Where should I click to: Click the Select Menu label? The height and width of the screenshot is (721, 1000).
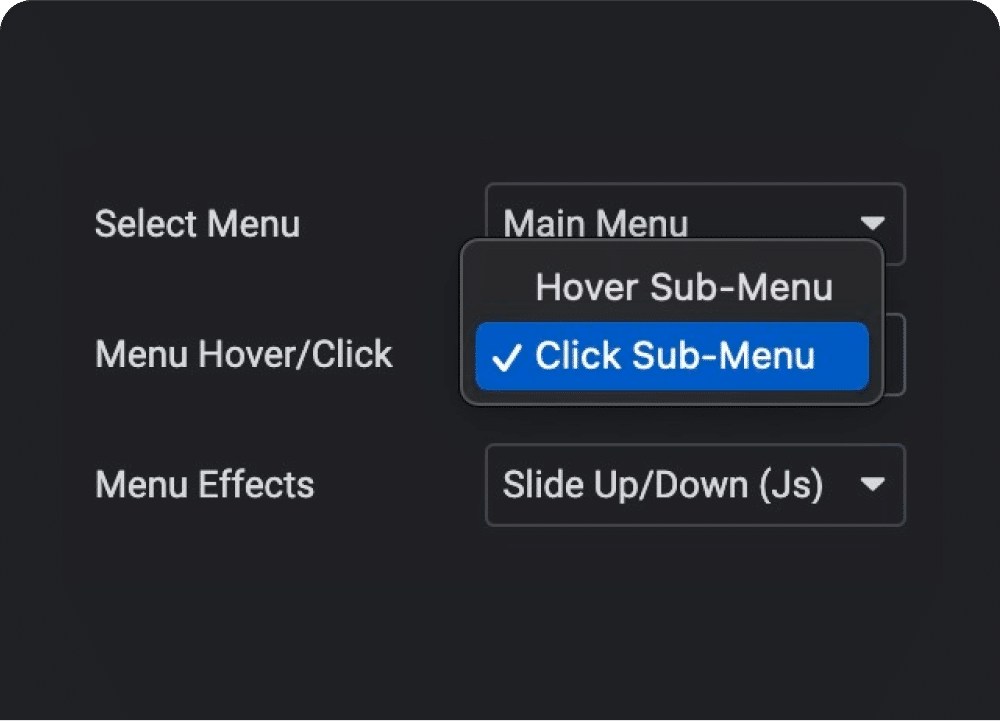tap(197, 224)
